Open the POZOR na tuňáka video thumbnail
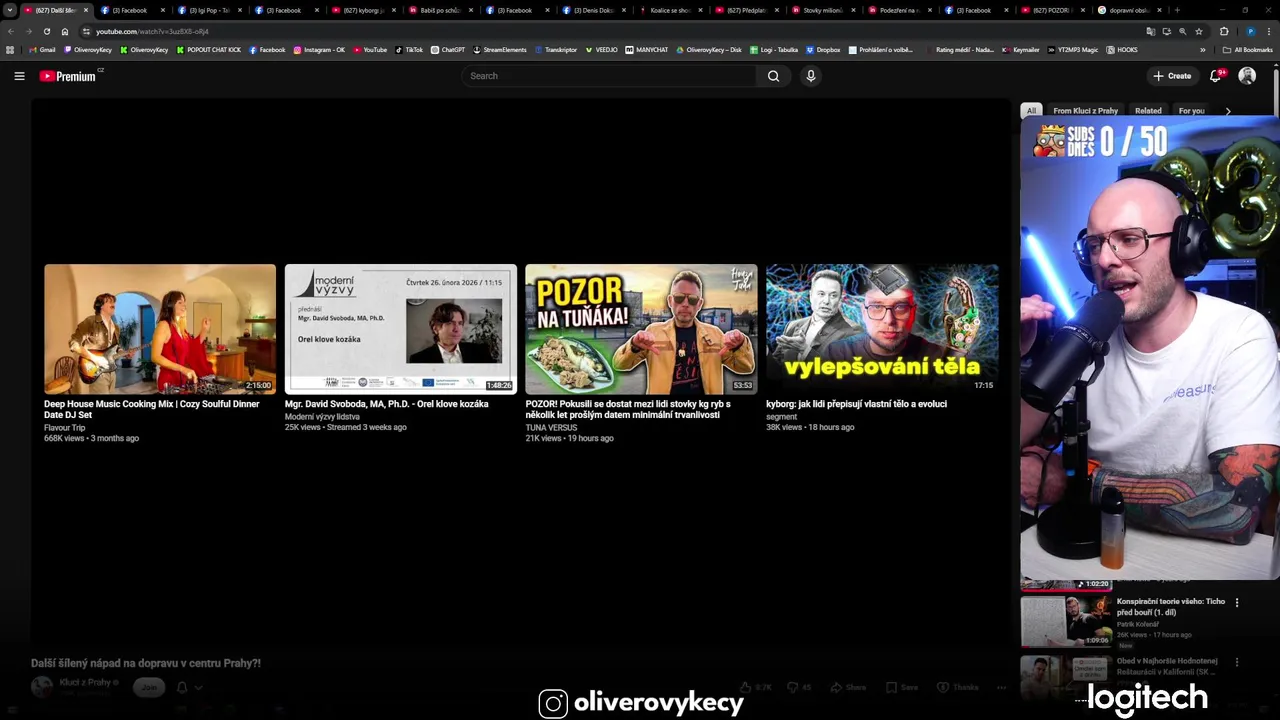 click(x=641, y=329)
